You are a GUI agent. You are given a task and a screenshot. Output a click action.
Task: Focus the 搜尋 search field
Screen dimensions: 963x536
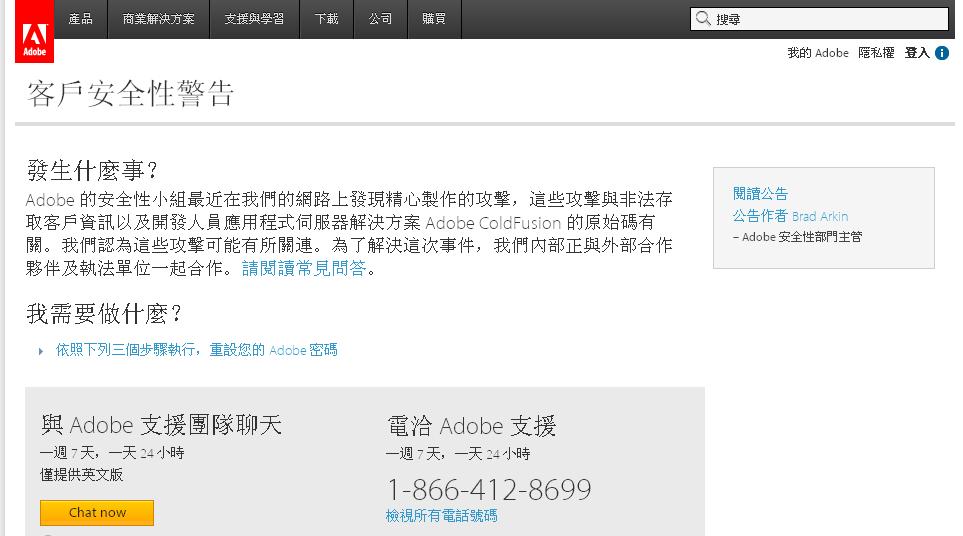click(x=819, y=19)
